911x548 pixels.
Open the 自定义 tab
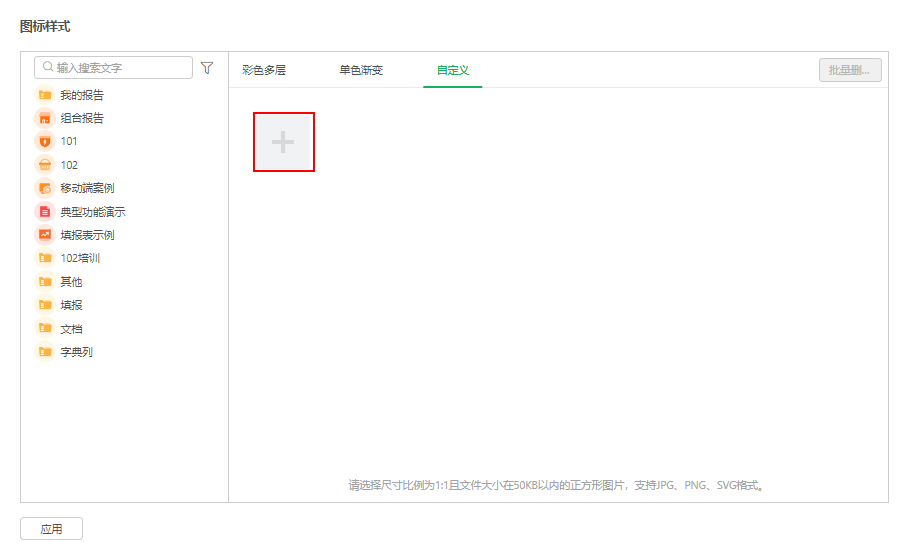pos(453,71)
